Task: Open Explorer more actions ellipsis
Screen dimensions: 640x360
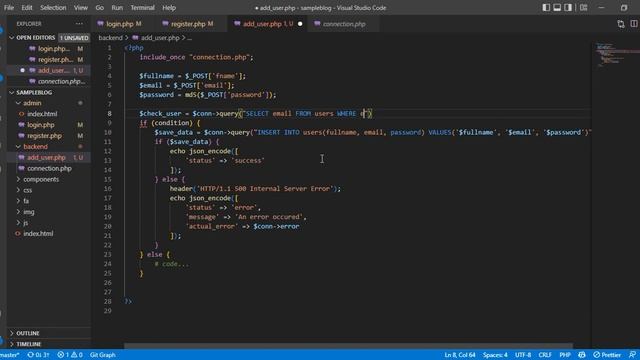Action: click(x=79, y=24)
